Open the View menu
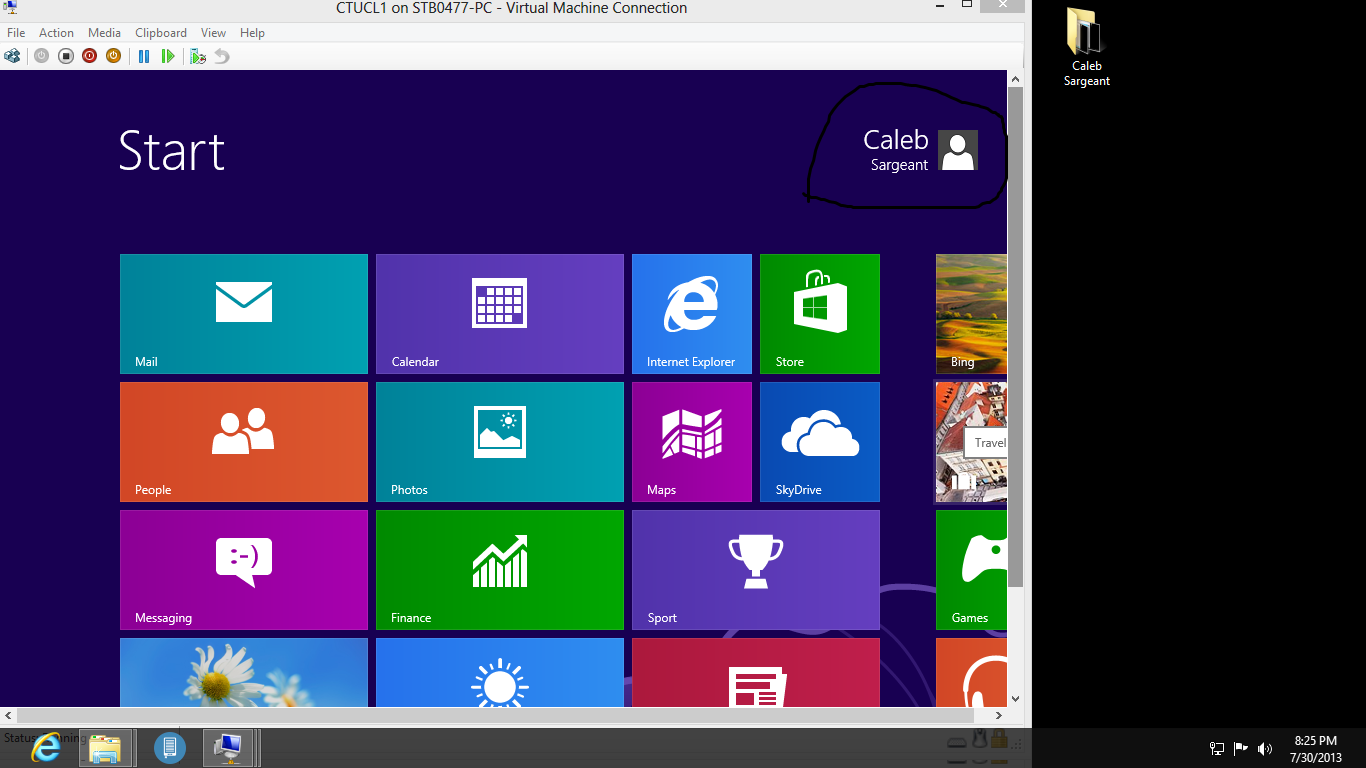The image size is (1366, 768). (213, 33)
